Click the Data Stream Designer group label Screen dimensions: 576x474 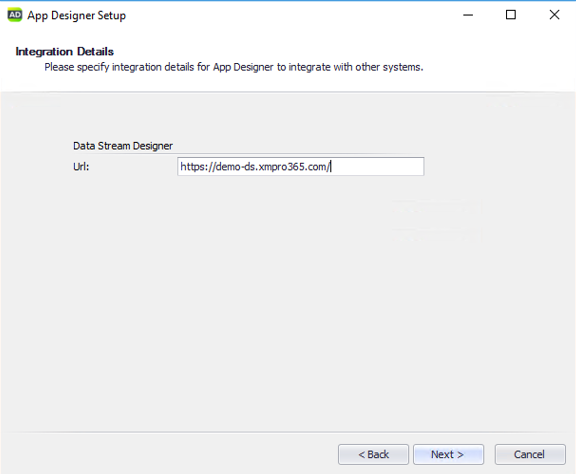point(123,146)
